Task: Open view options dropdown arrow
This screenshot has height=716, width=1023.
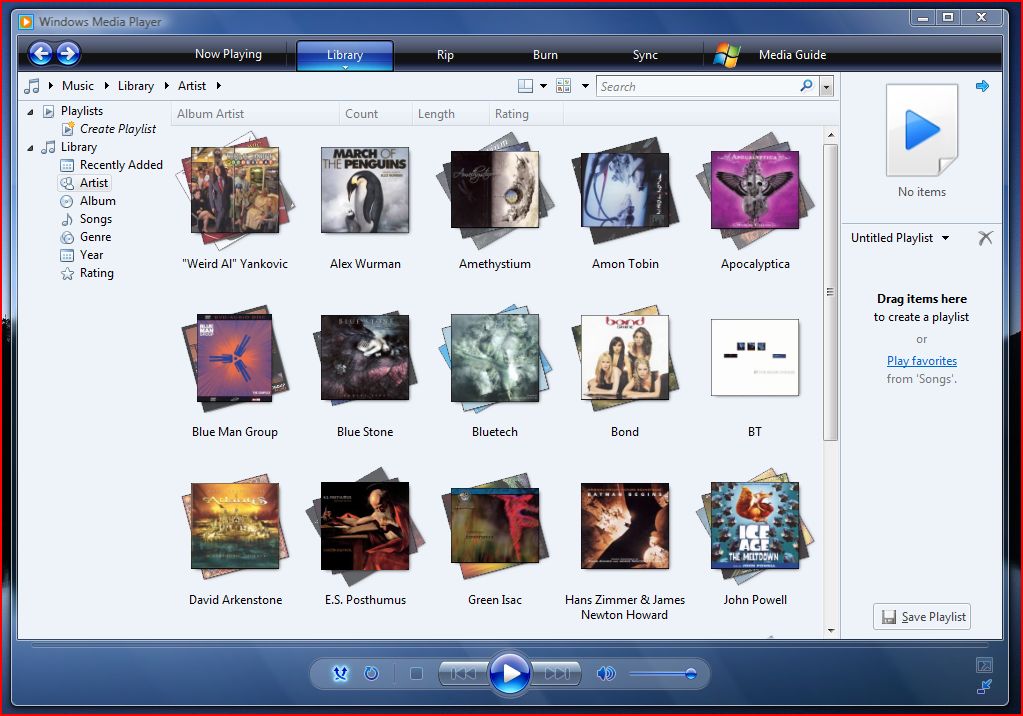Action: click(585, 86)
